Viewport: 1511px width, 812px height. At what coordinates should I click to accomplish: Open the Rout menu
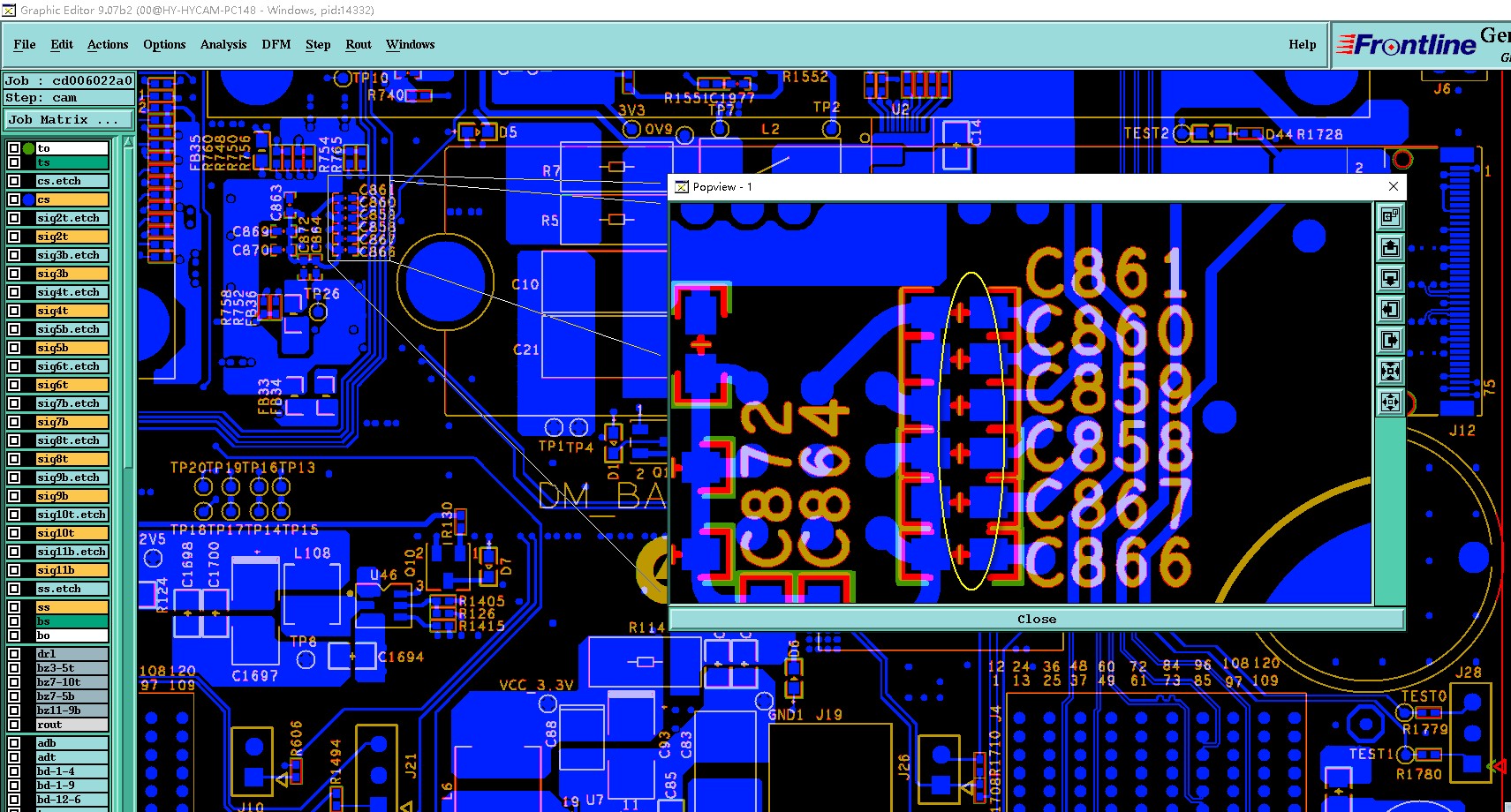(359, 44)
